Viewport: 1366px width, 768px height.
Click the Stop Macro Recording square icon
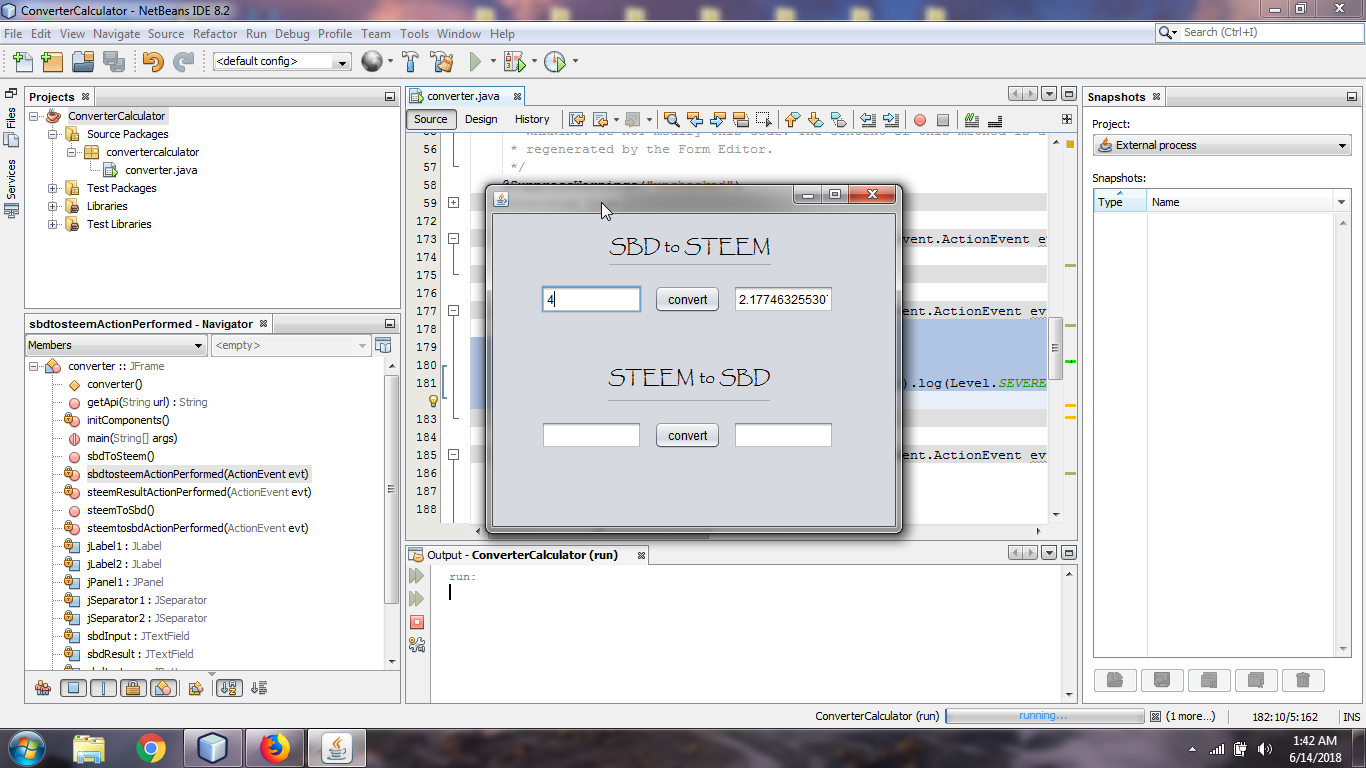click(942, 120)
